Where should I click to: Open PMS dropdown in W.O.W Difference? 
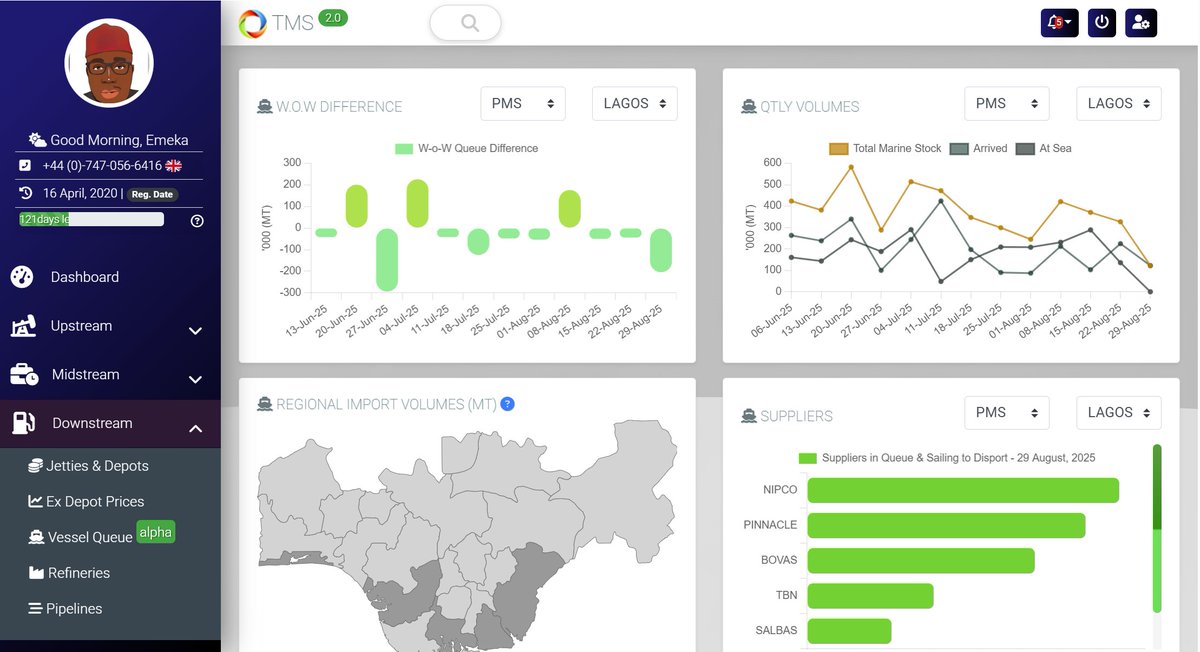point(523,103)
